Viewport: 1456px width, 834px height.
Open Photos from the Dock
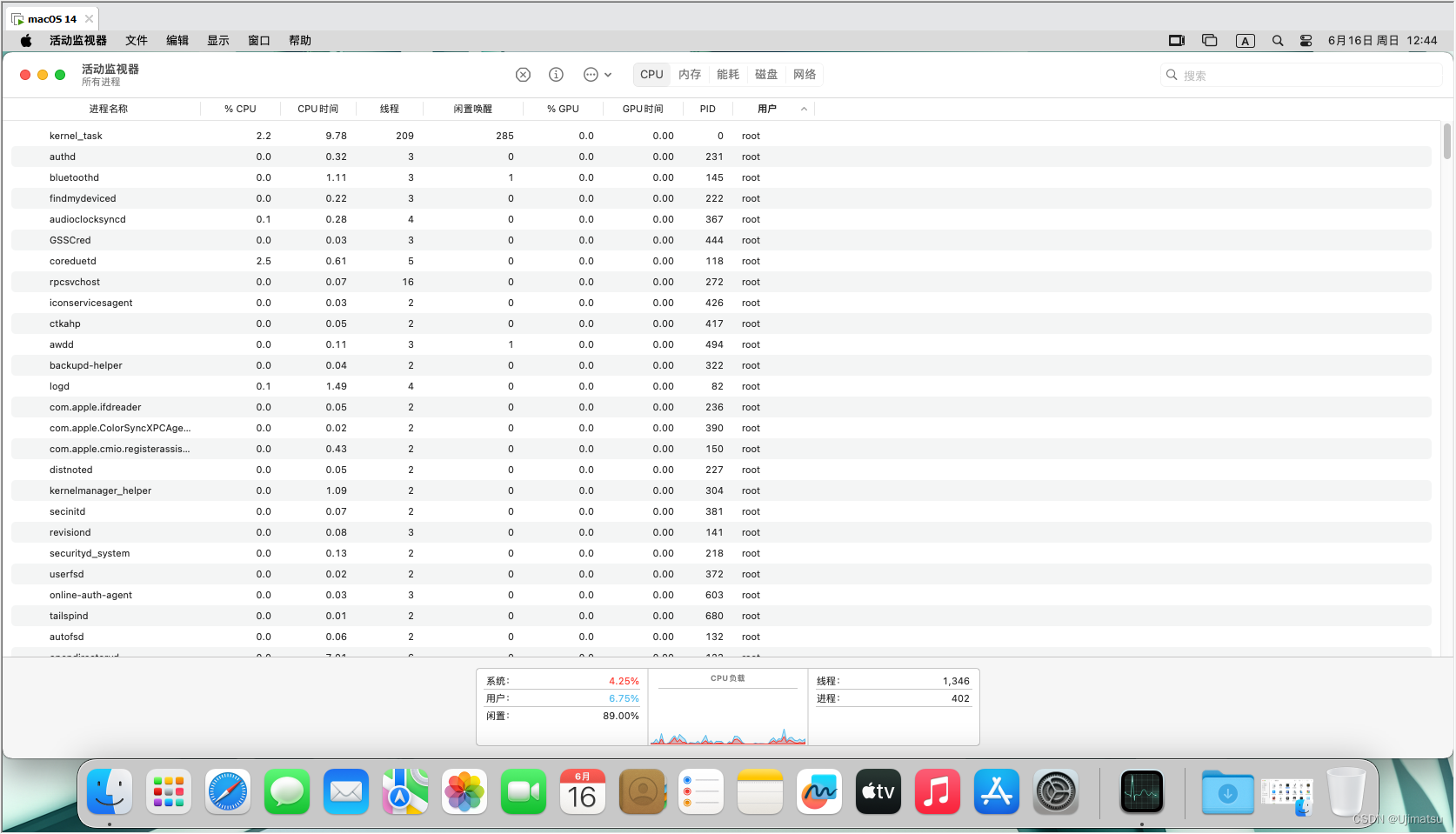(464, 791)
